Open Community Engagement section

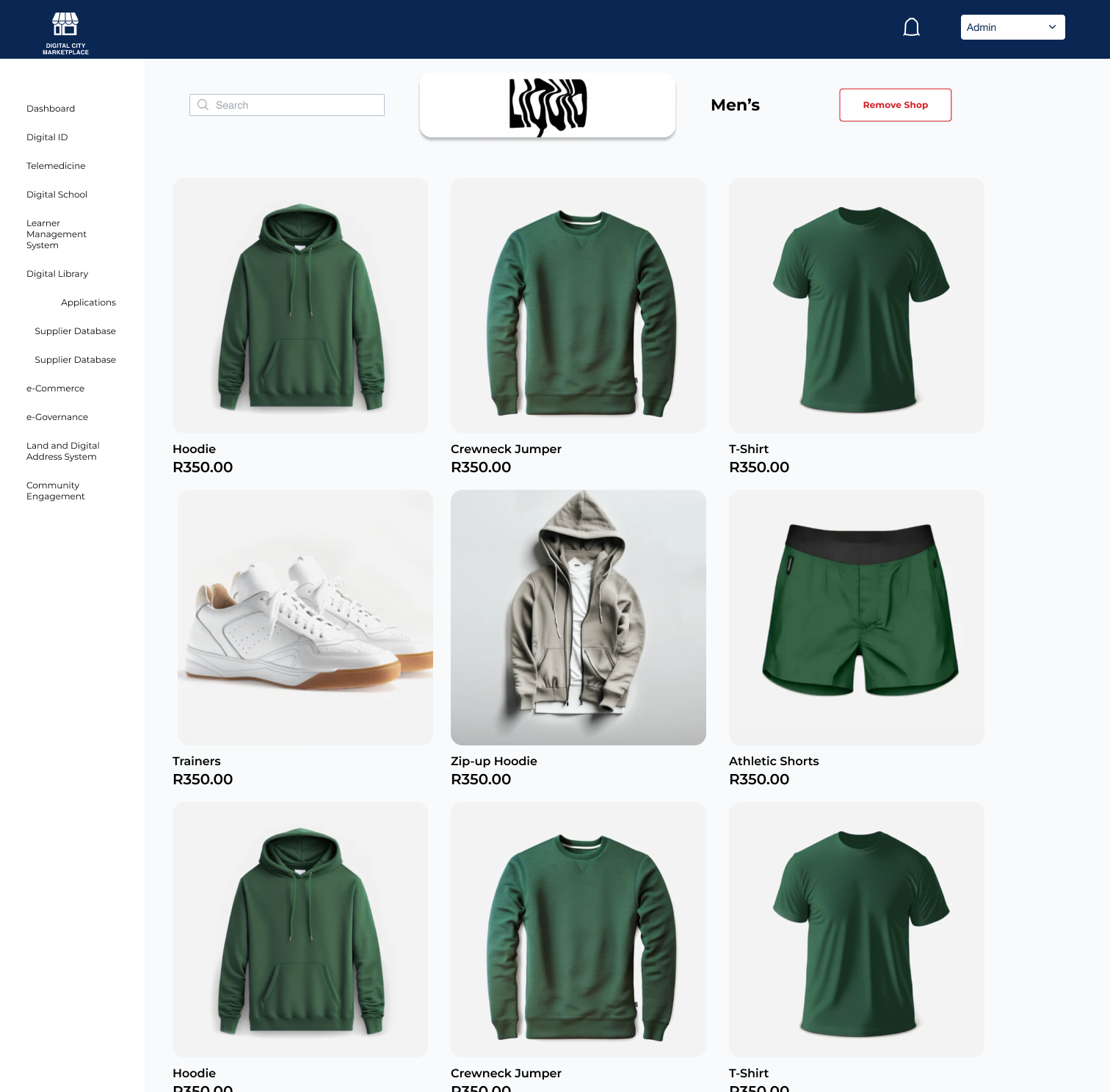(x=56, y=491)
